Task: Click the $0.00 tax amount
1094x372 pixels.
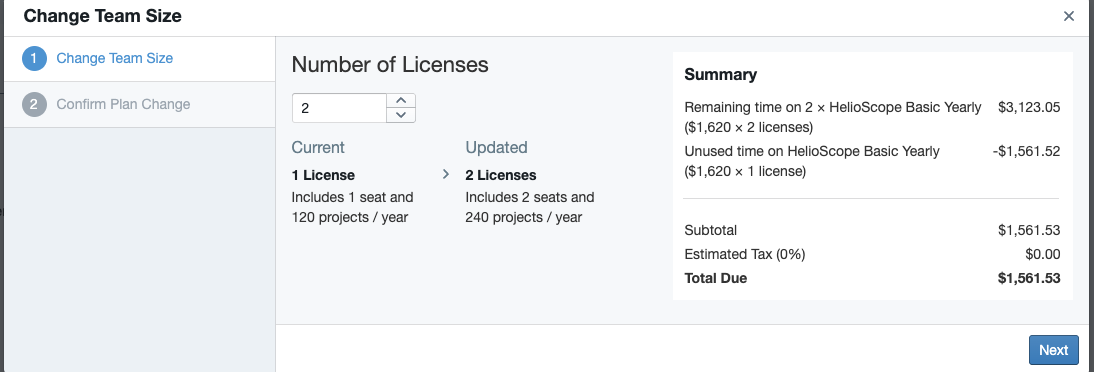Action: 1042,255
